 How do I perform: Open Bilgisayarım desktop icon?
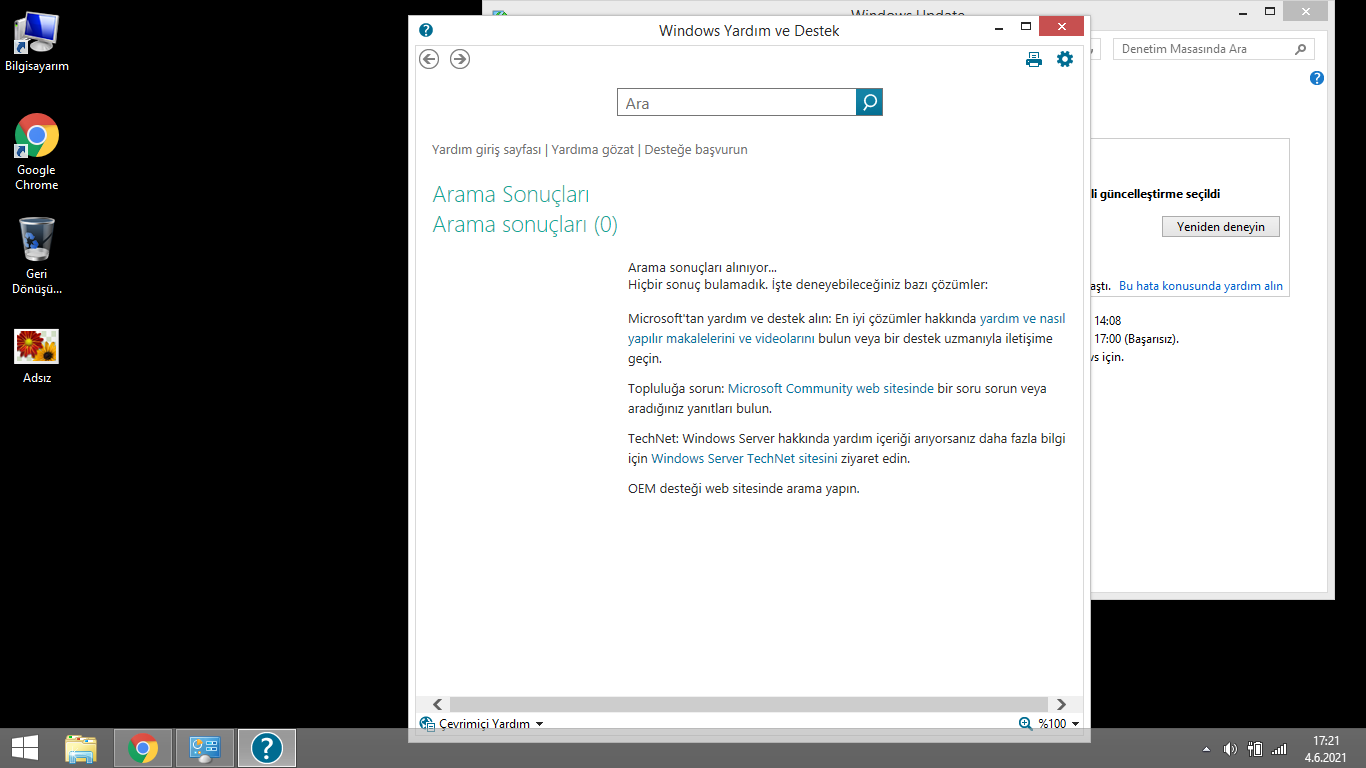[37, 43]
